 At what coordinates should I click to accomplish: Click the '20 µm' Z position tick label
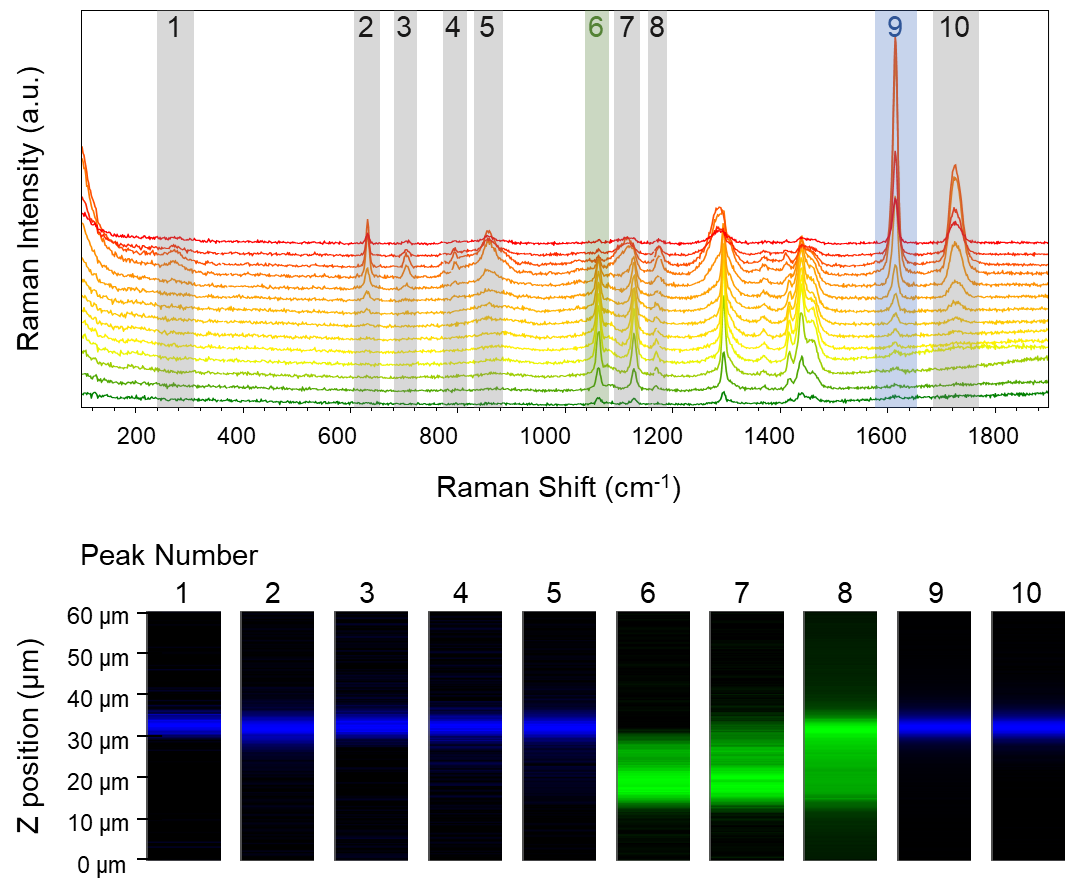[x=98, y=782]
